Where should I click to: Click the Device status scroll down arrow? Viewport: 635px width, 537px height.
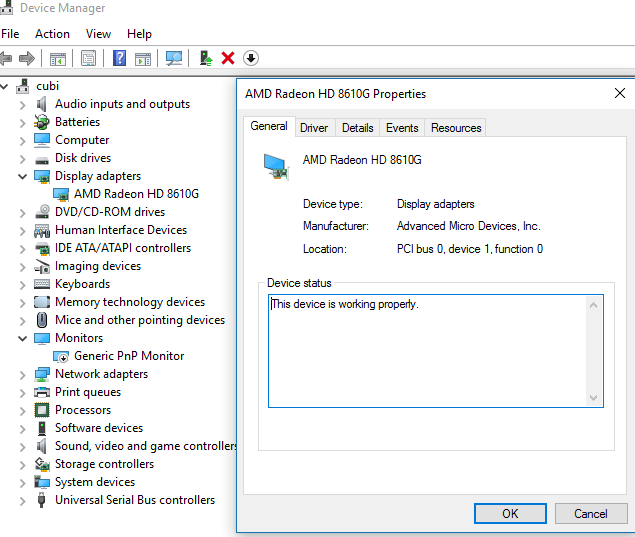point(594,398)
